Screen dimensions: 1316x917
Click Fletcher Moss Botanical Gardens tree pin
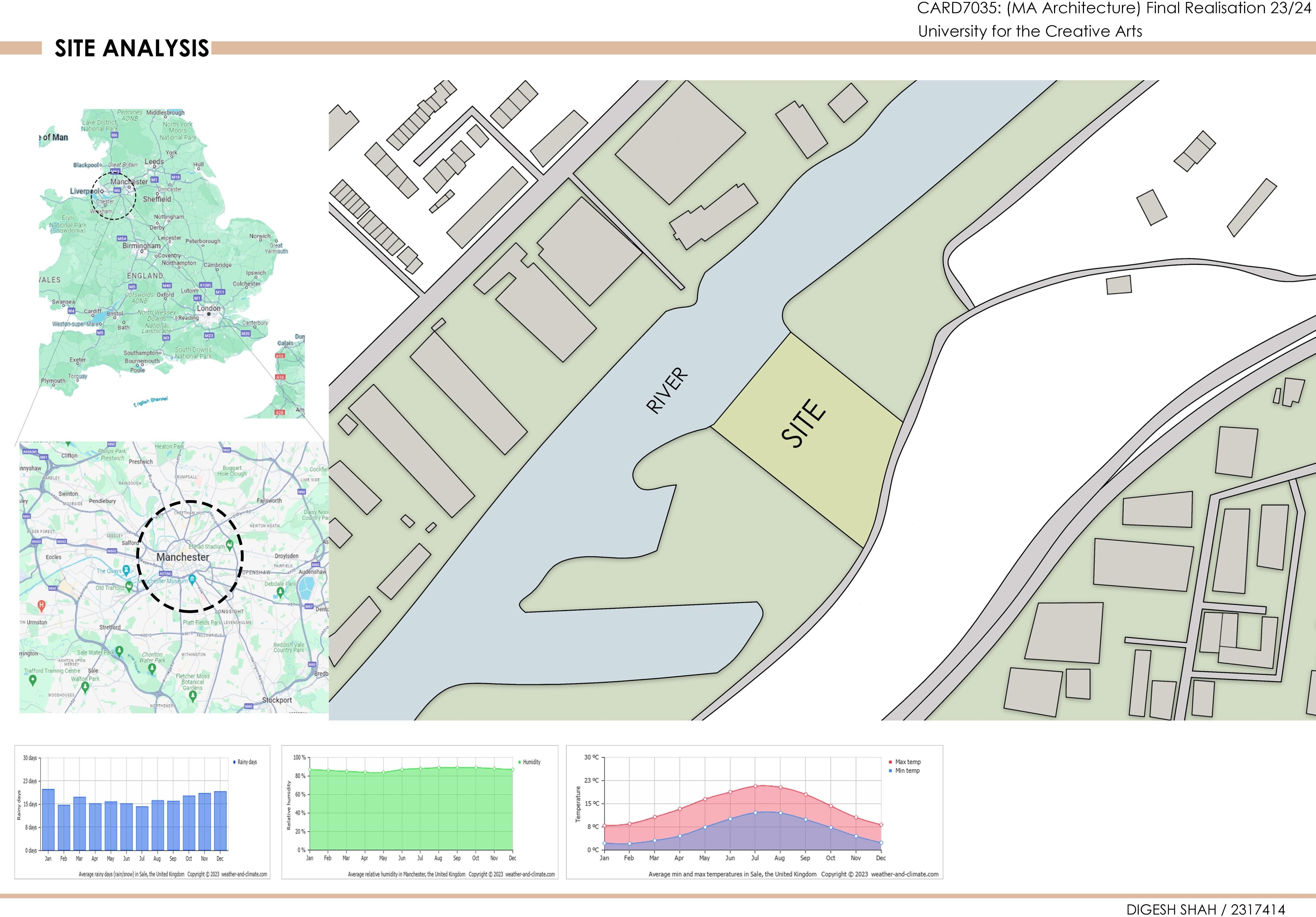(193, 695)
